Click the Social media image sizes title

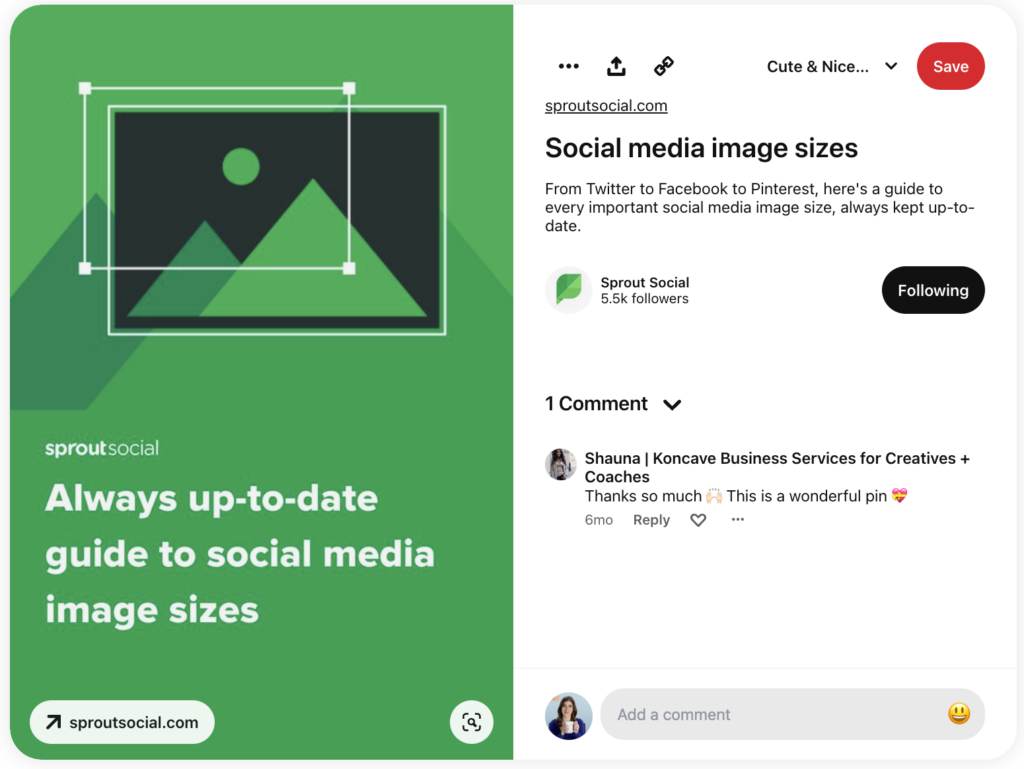[701, 148]
